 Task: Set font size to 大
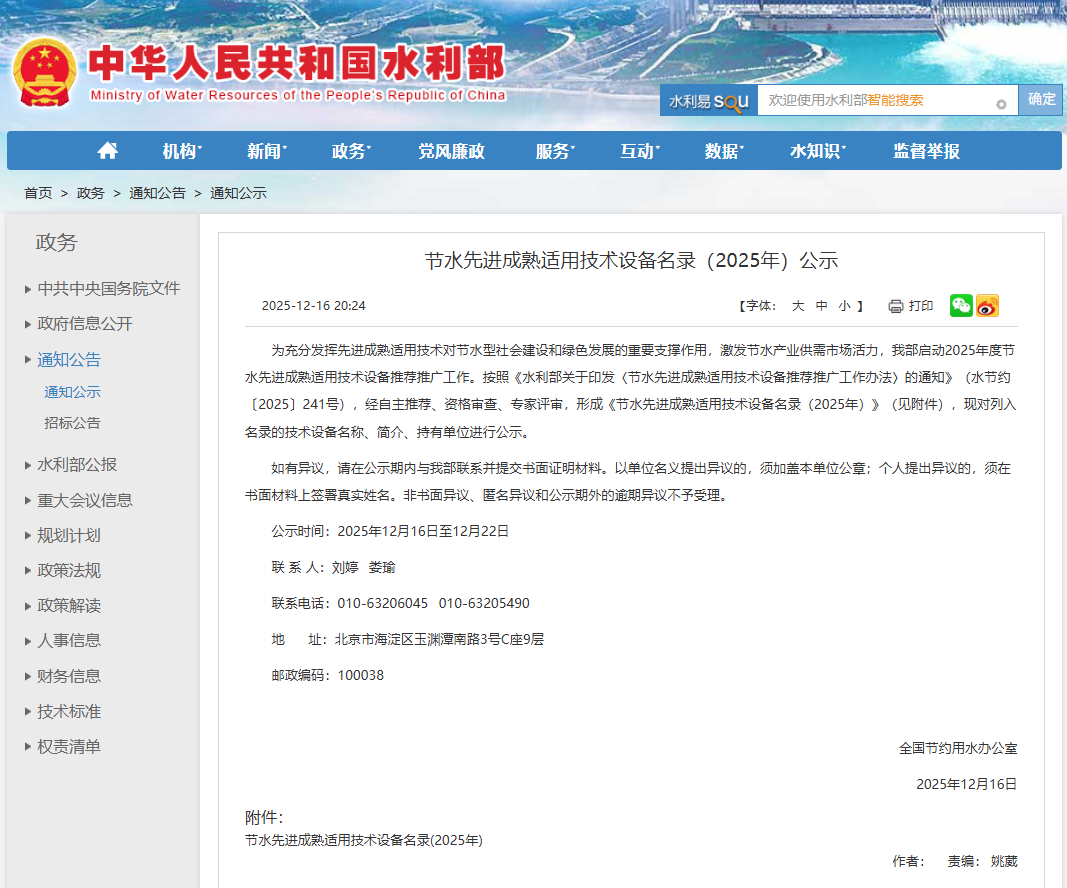(x=798, y=306)
